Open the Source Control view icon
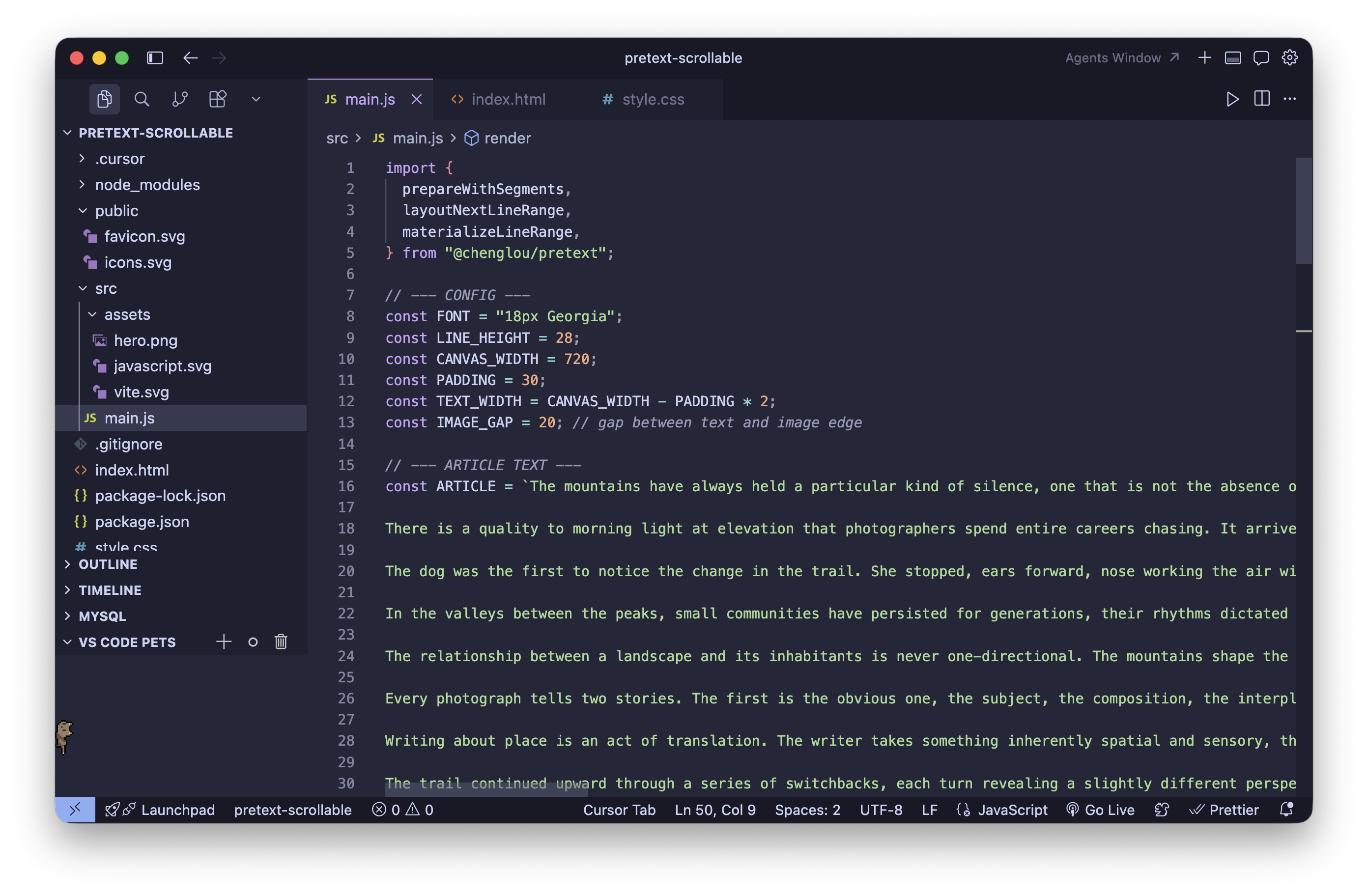 click(x=180, y=99)
